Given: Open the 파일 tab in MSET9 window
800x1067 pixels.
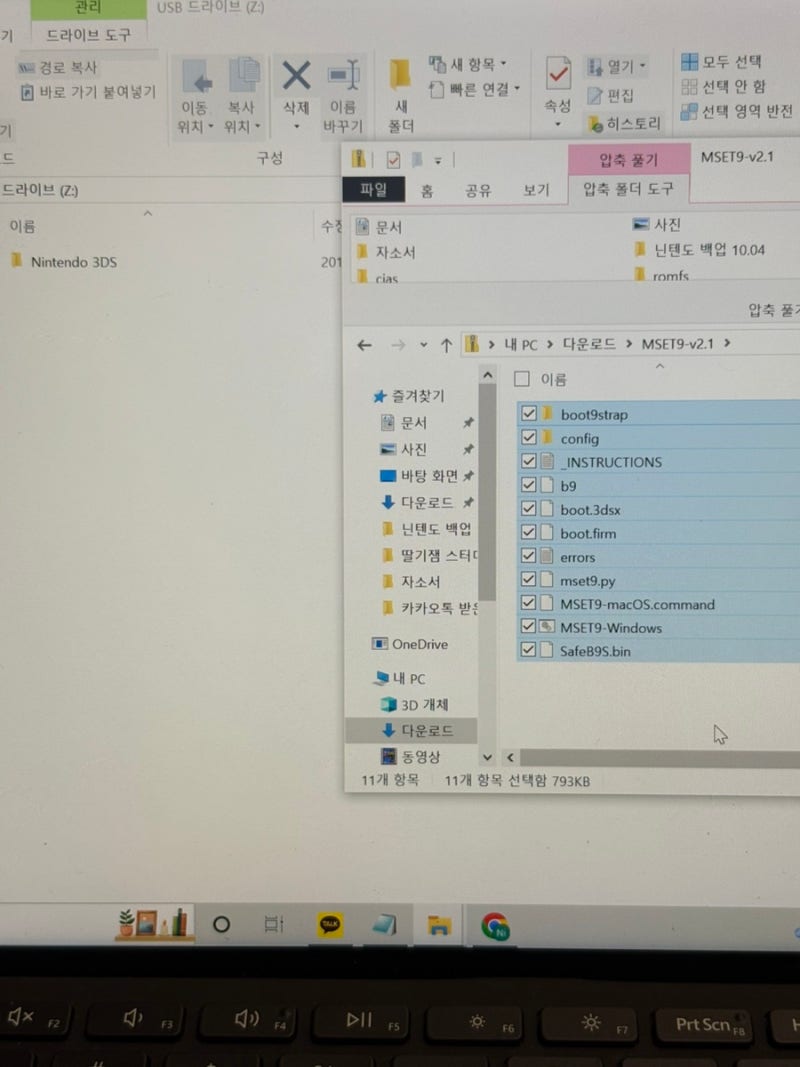Looking at the screenshot, I should (x=373, y=189).
